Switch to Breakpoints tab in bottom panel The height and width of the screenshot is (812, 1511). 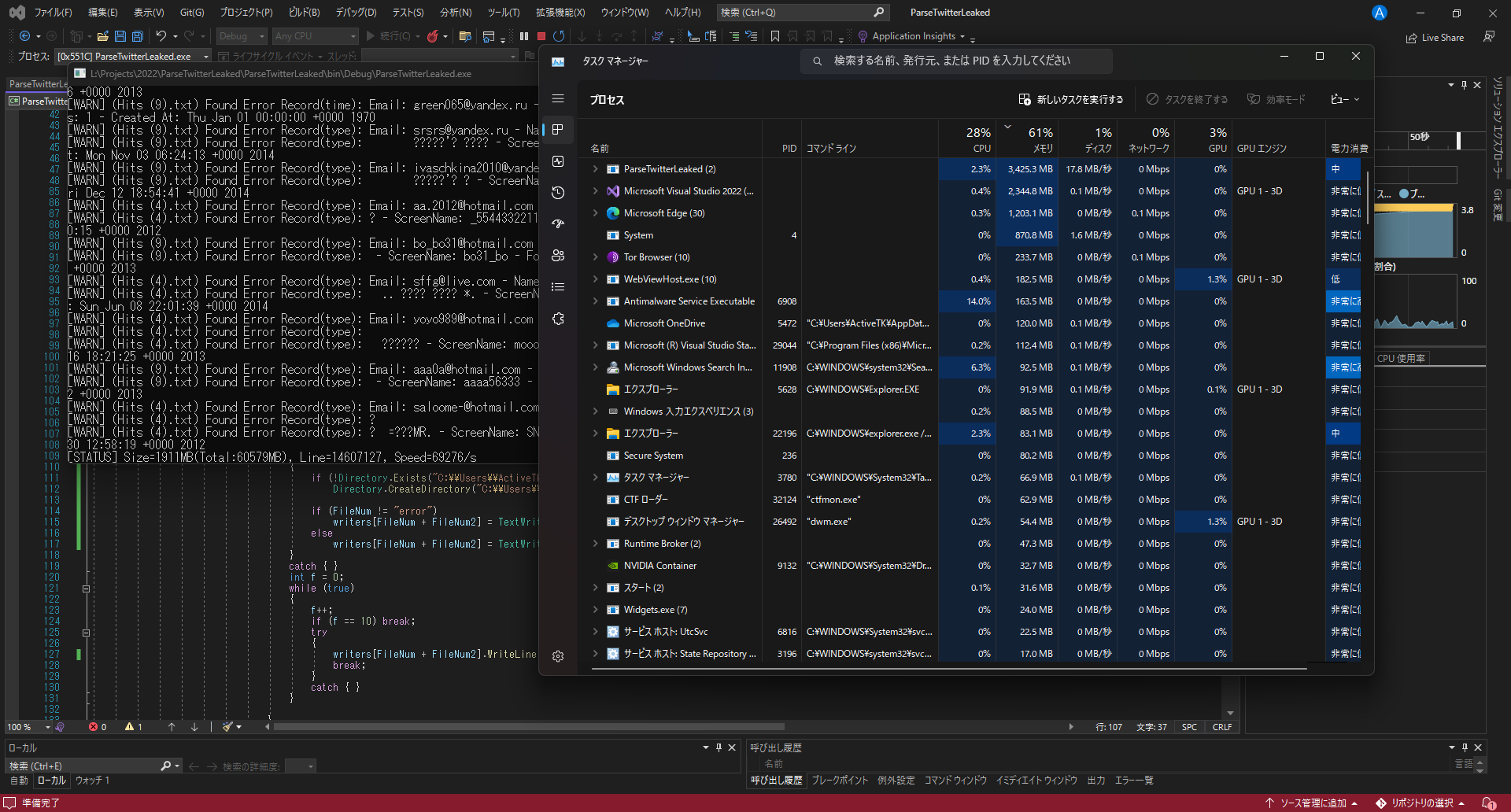click(839, 781)
